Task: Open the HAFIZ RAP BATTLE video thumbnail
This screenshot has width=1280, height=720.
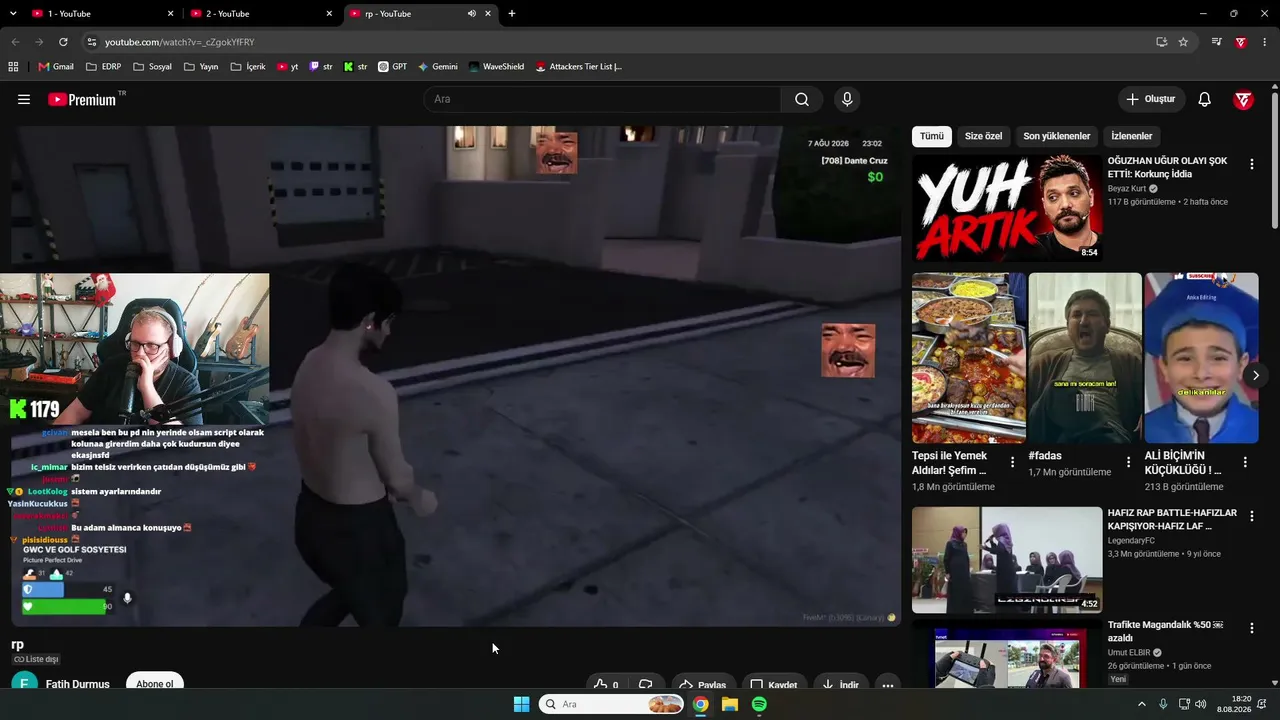Action: click(1007, 560)
